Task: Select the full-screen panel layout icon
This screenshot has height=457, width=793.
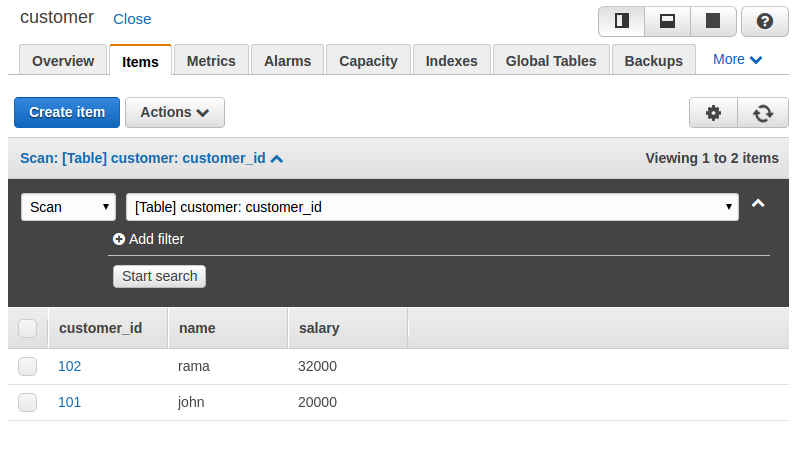Action: [713, 21]
